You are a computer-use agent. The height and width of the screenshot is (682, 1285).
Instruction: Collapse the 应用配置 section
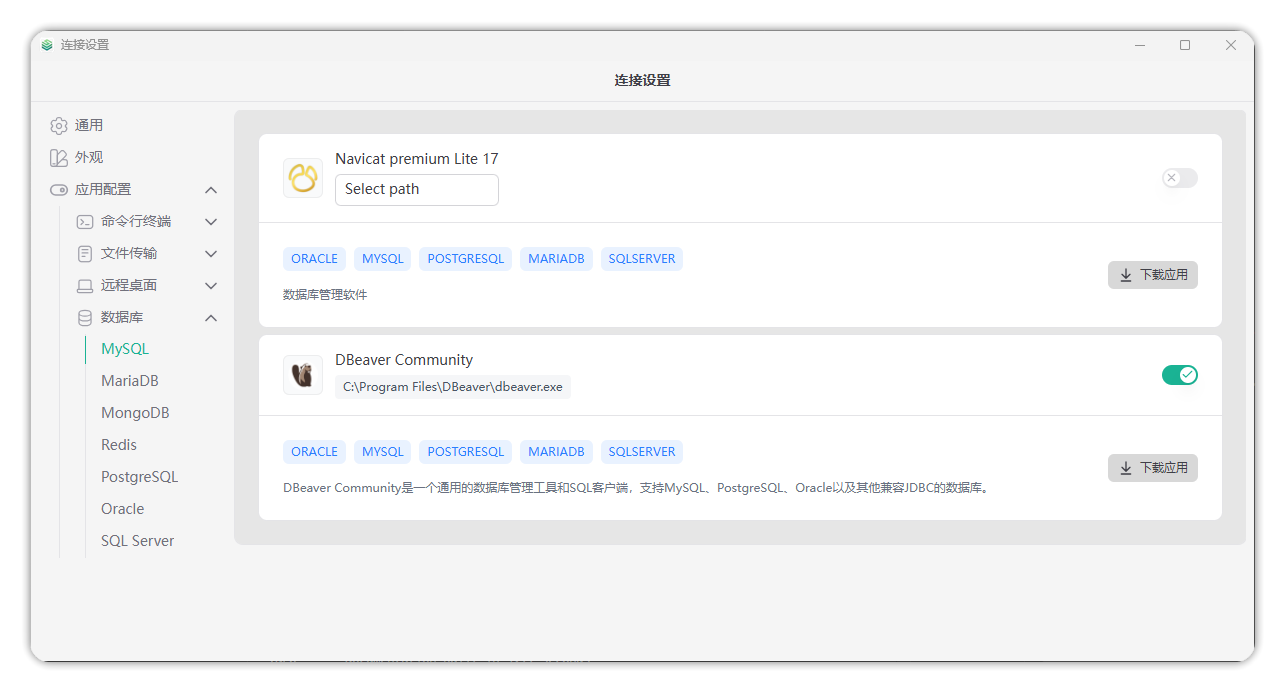(x=211, y=189)
